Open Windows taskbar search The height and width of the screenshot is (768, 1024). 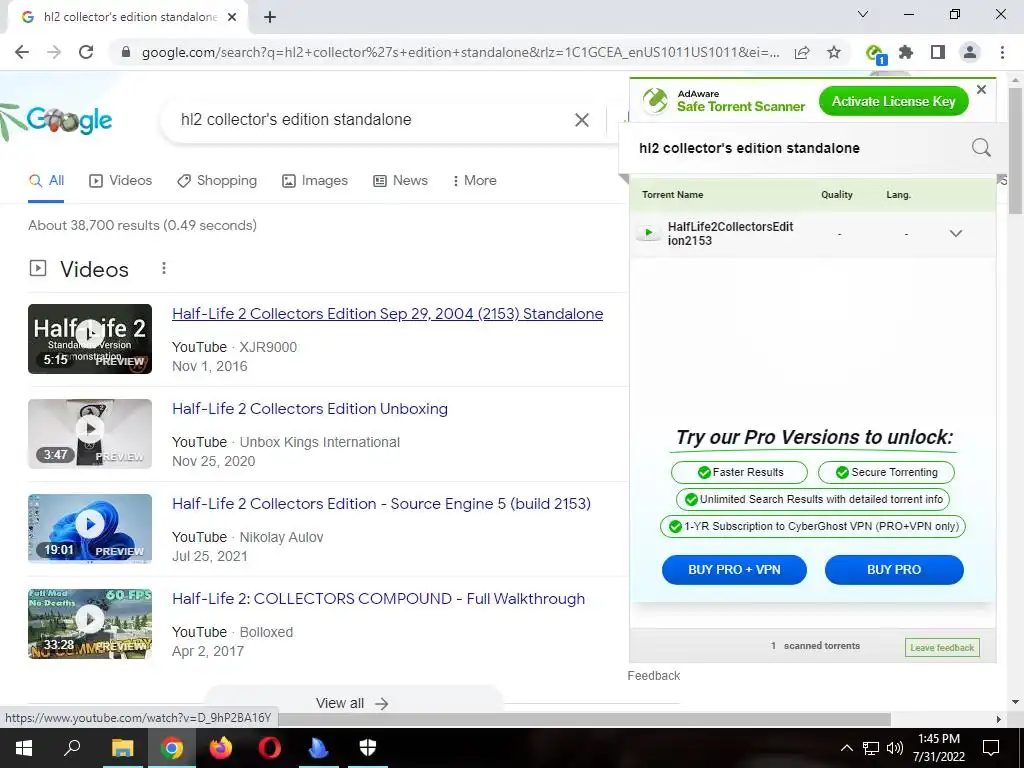[x=72, y=748]
